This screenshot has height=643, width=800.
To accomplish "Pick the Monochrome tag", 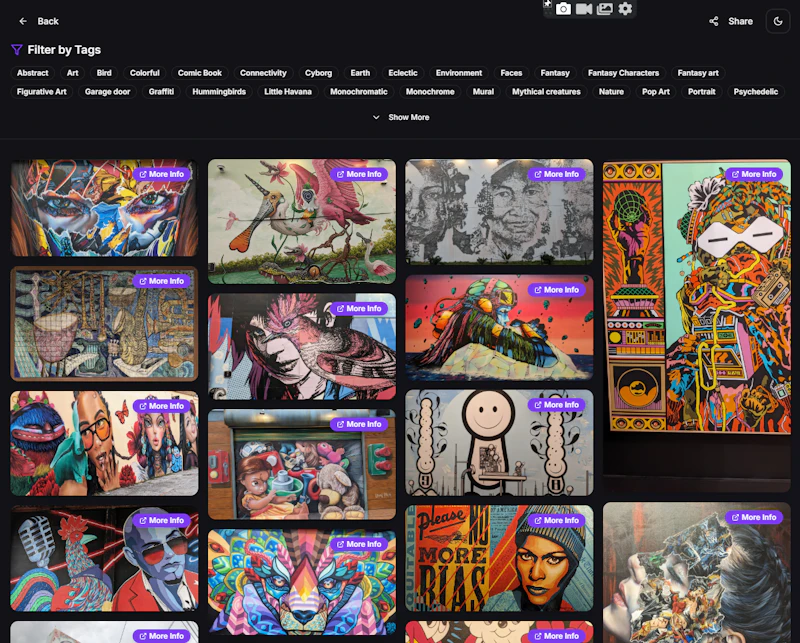I will (430, 92).
